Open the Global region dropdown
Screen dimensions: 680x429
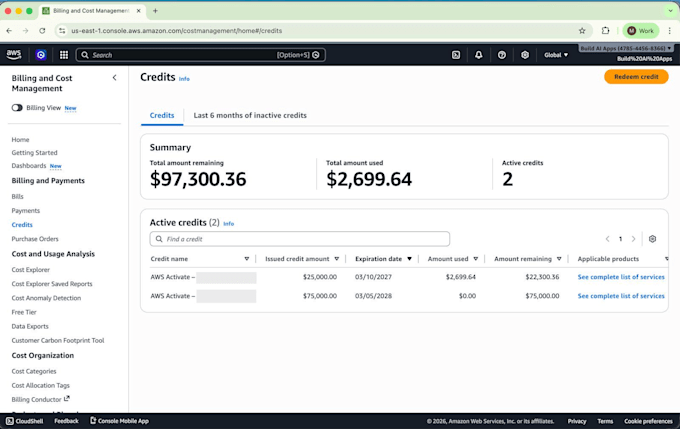click(556, 55)
